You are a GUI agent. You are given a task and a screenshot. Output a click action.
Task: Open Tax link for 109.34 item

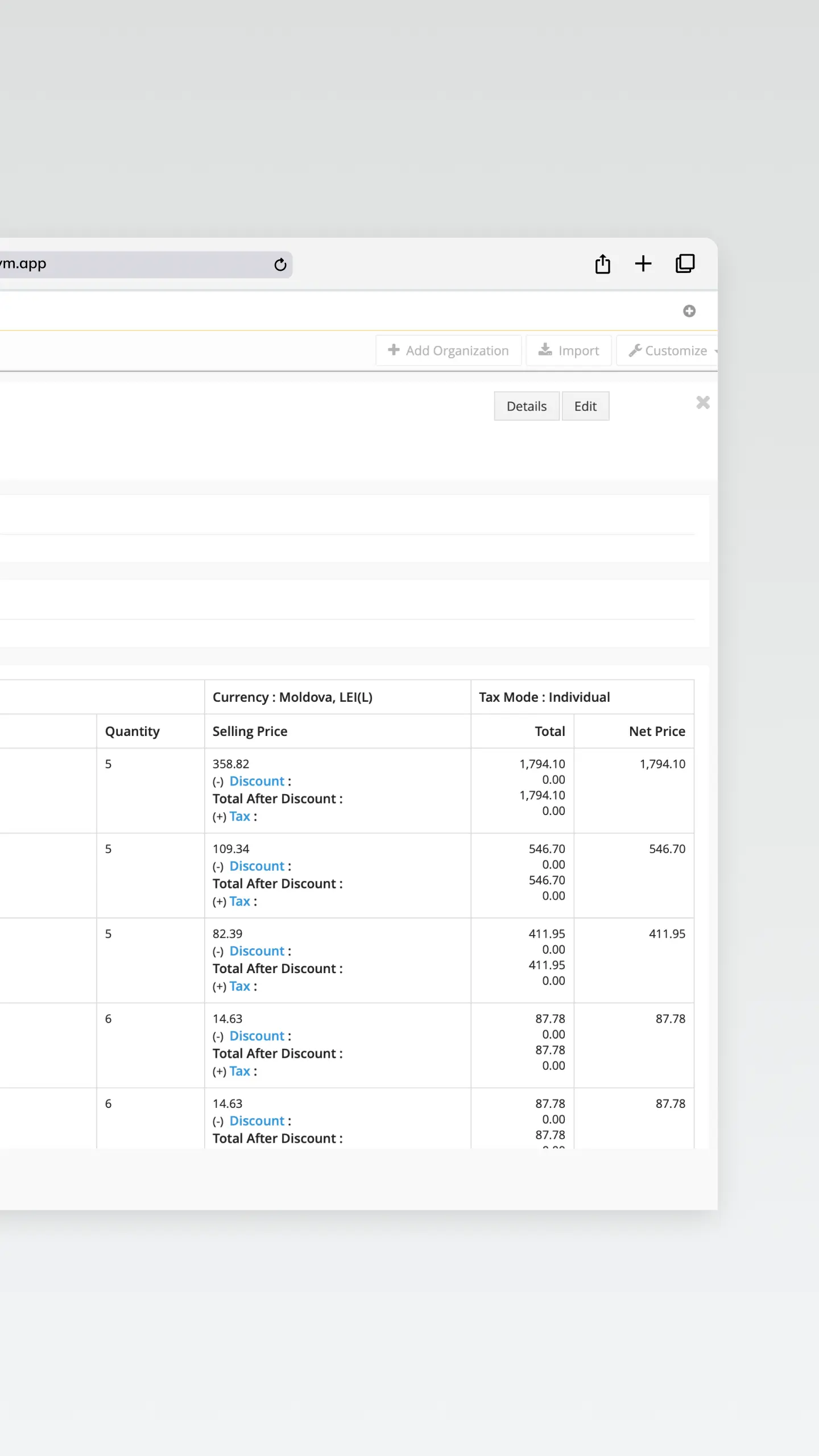coord(239,901)
